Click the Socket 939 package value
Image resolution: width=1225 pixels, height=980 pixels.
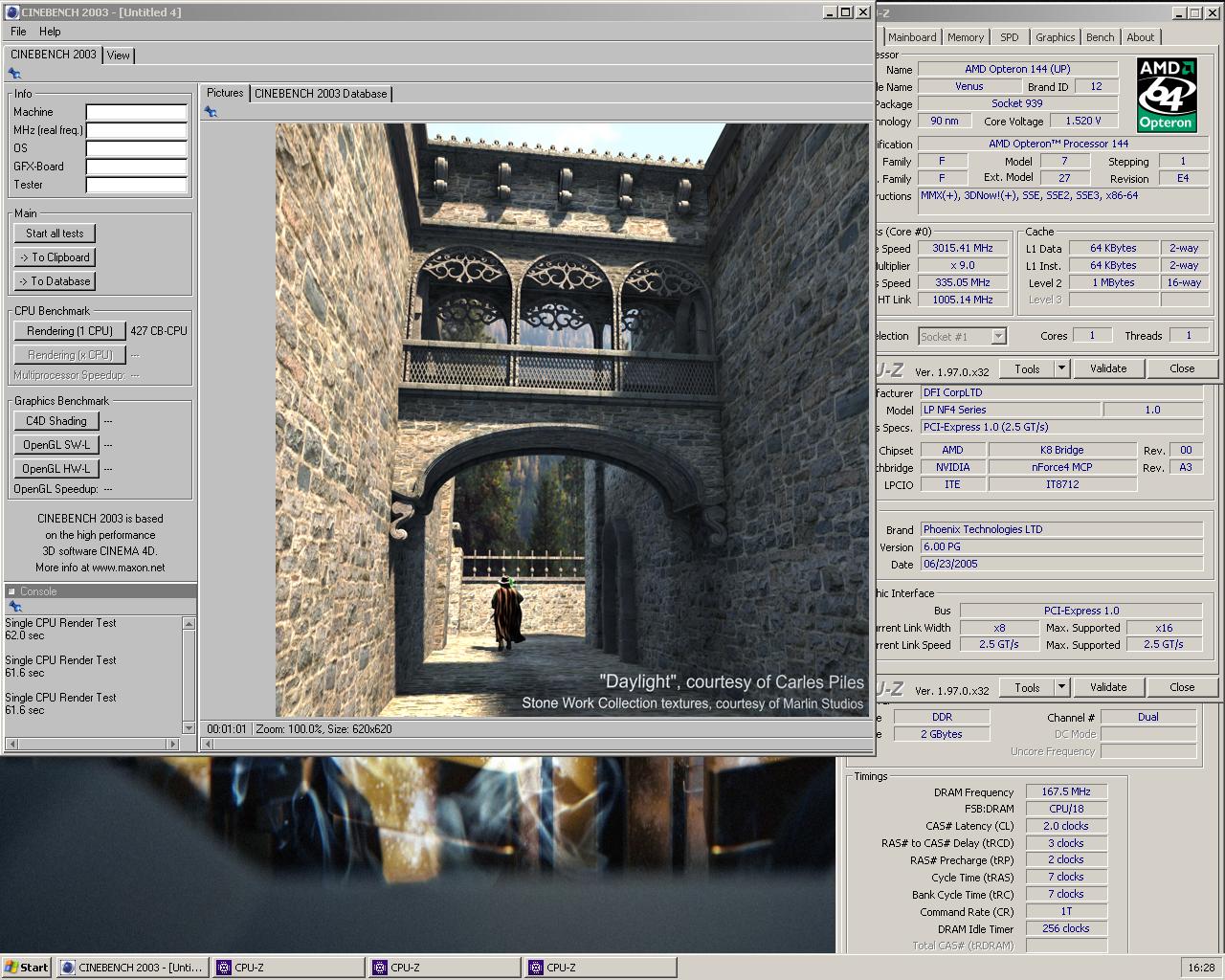coord(1017,103)
